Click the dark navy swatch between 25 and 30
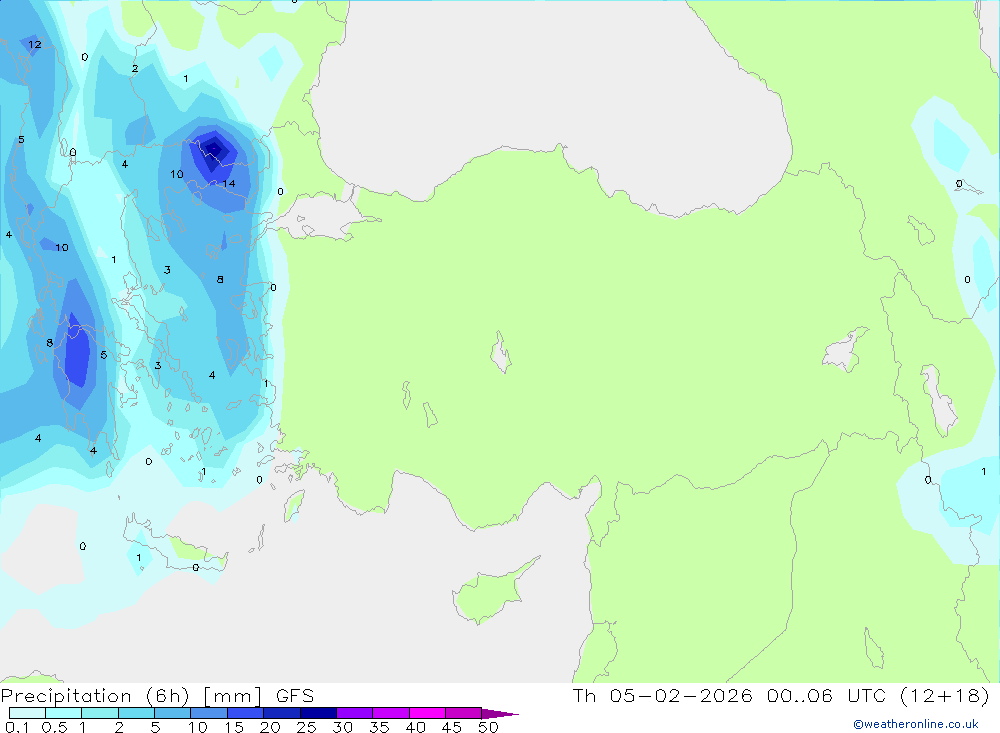This screenshot has height=733, width=1000. pyautogui.click(x=318, y=713)
